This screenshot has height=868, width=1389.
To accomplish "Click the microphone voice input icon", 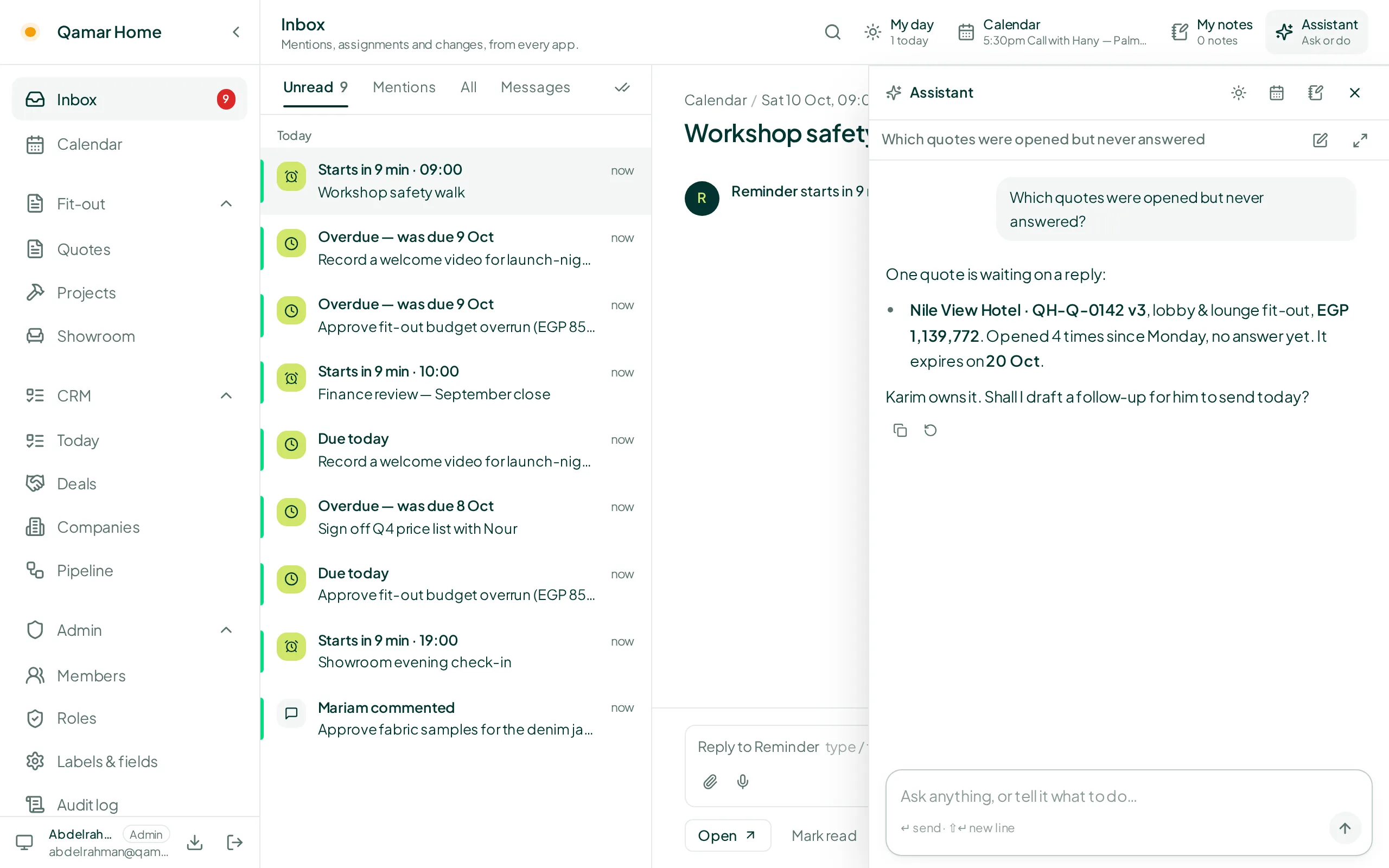I will click(743, 781).
